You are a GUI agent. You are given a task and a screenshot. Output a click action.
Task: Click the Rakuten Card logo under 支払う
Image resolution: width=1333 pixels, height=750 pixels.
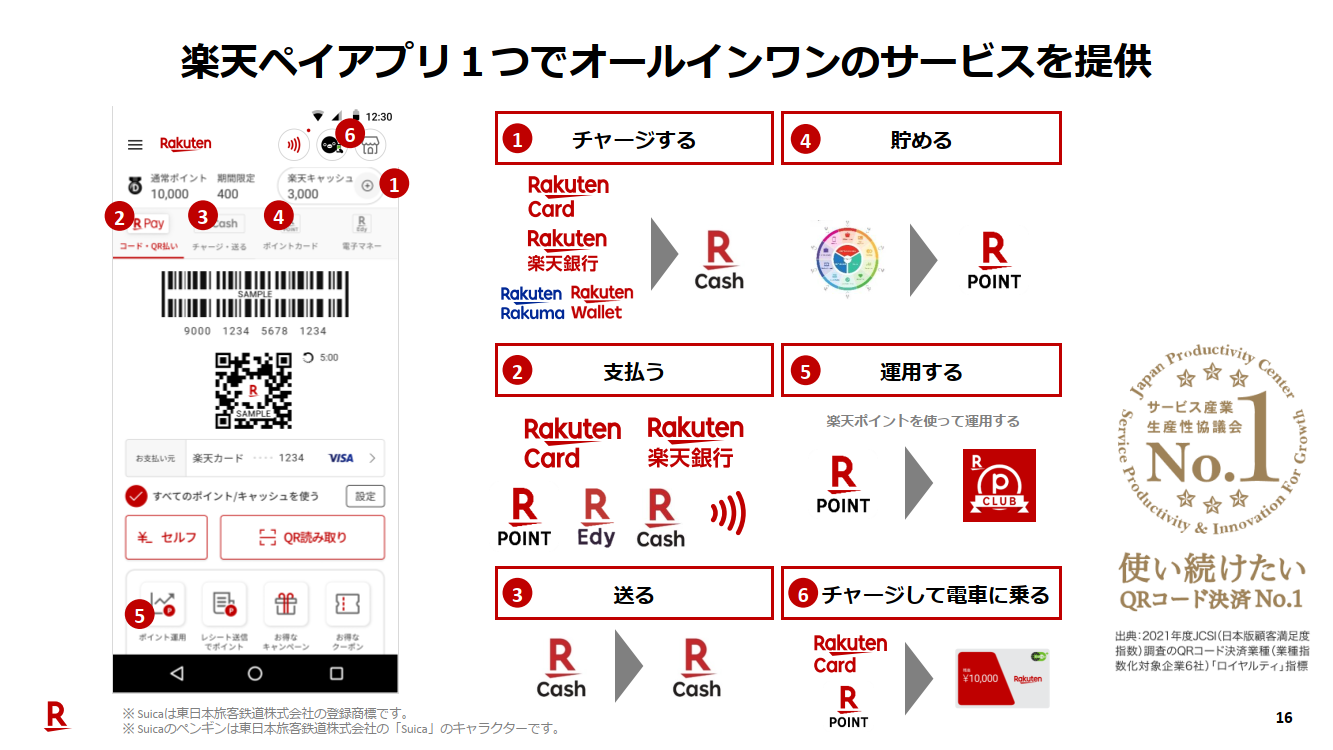tap(573, 444)
